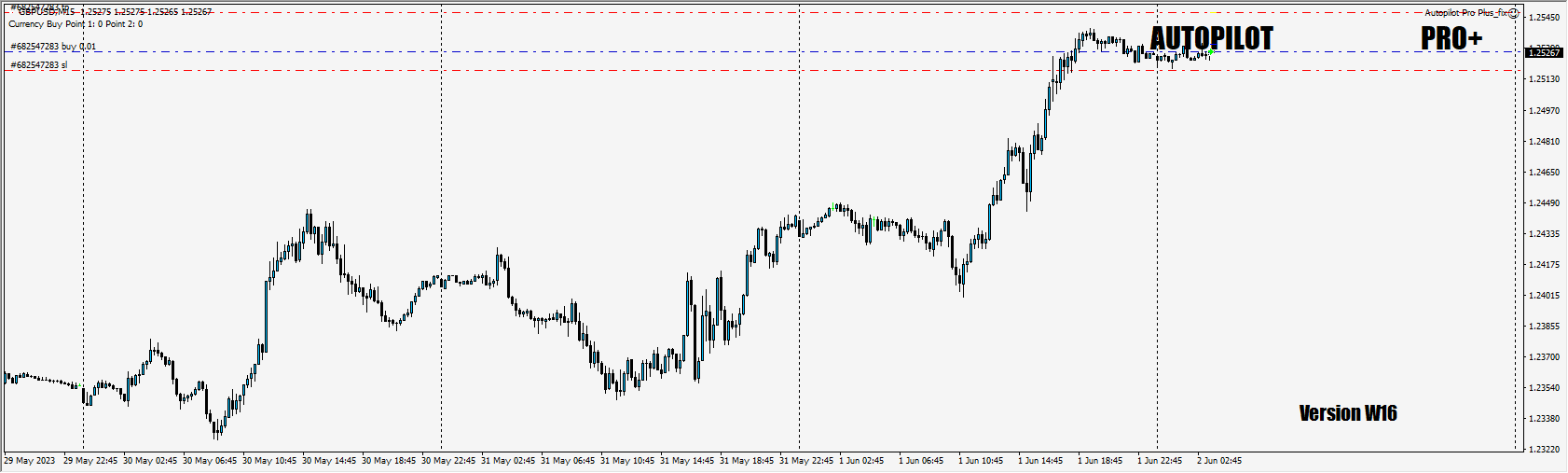Click the 1 Jun 02:45 time label
The width and height of the screenshot is (1568, 473).
click(x=861, y=461)
